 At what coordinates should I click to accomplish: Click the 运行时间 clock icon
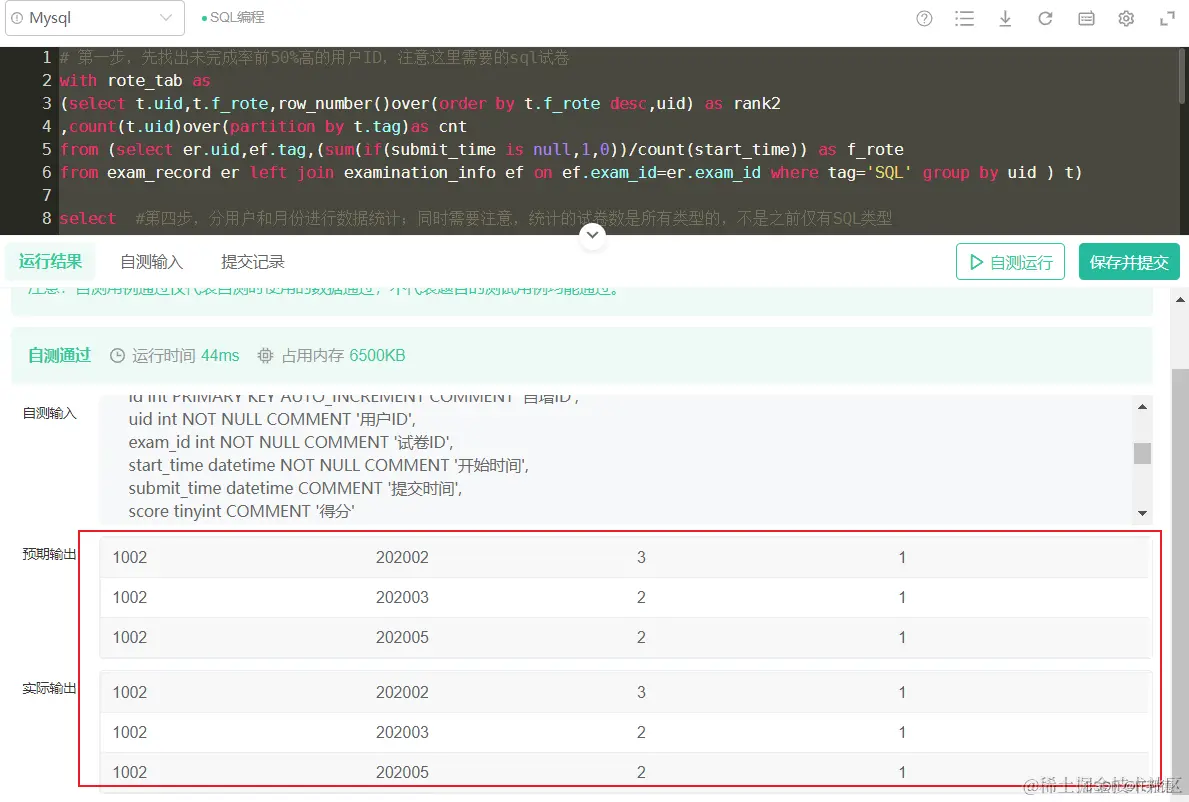(117, 356)
